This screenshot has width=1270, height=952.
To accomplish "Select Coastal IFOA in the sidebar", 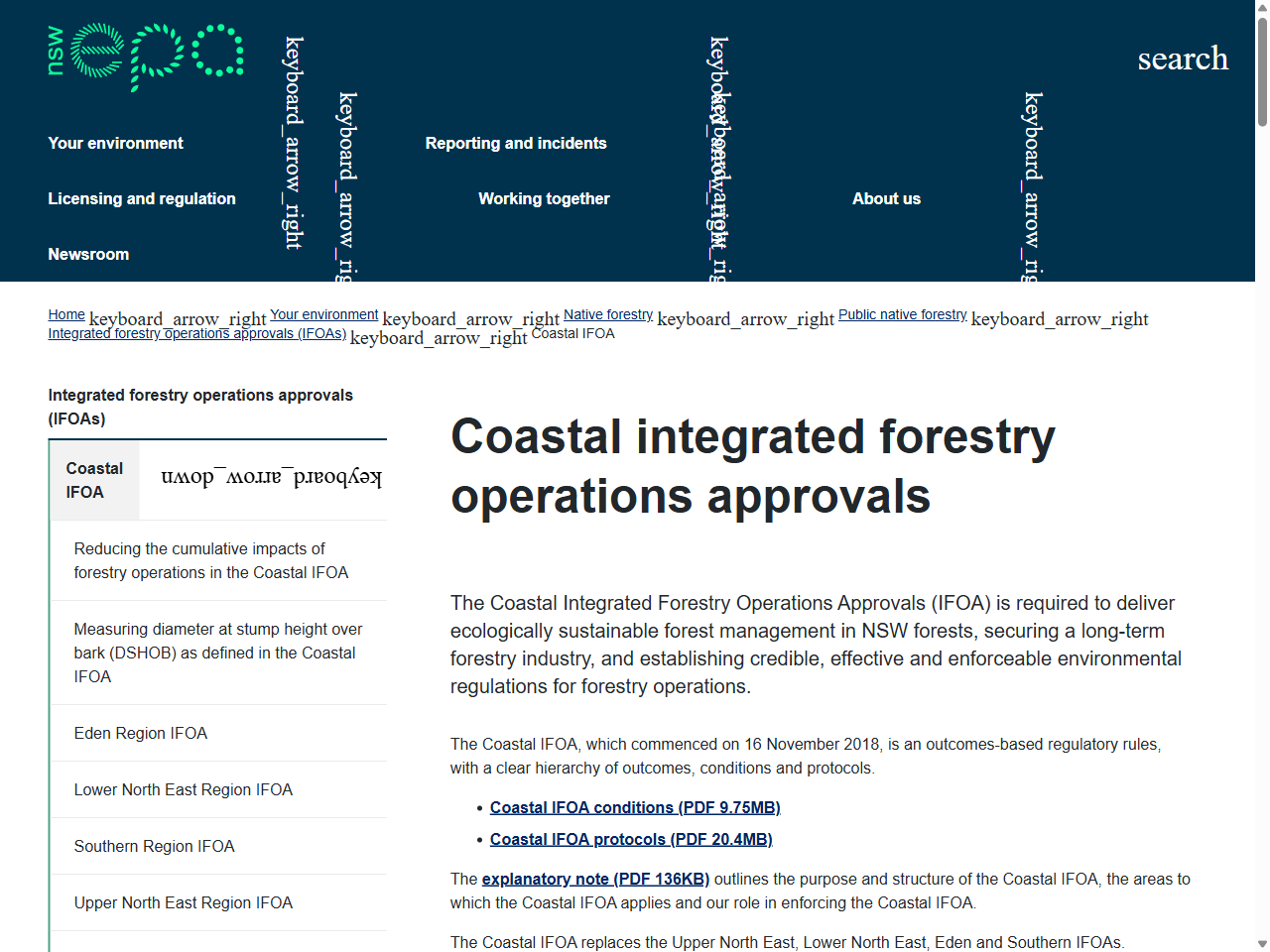I will pyautogui.click(x=94, y=480).
